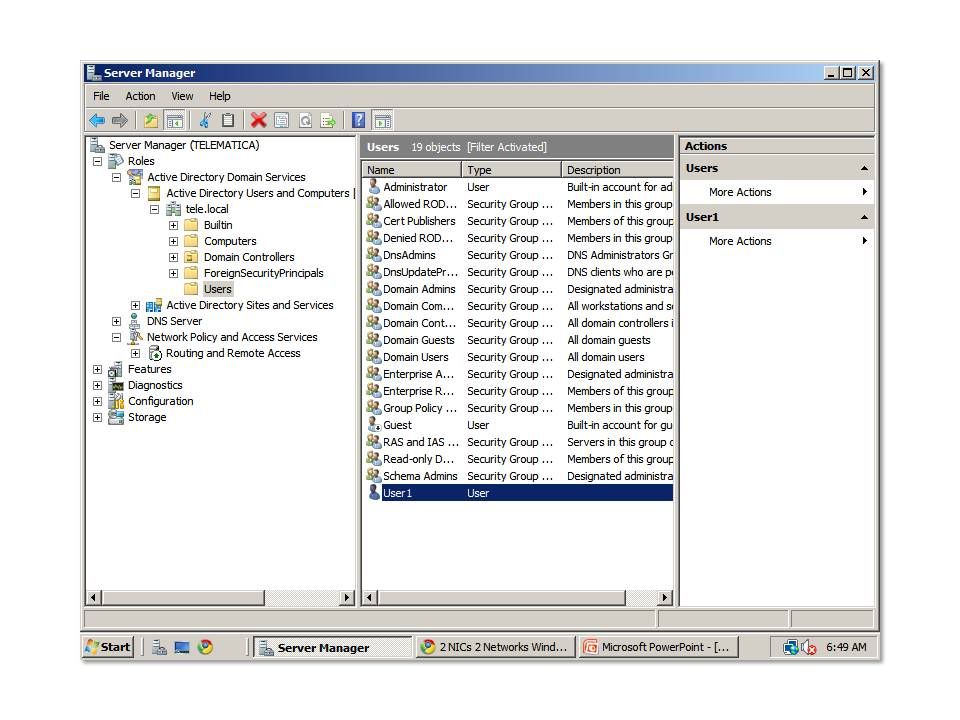
Task: Select the Domain Admins group entry
Action: (419, 289)
